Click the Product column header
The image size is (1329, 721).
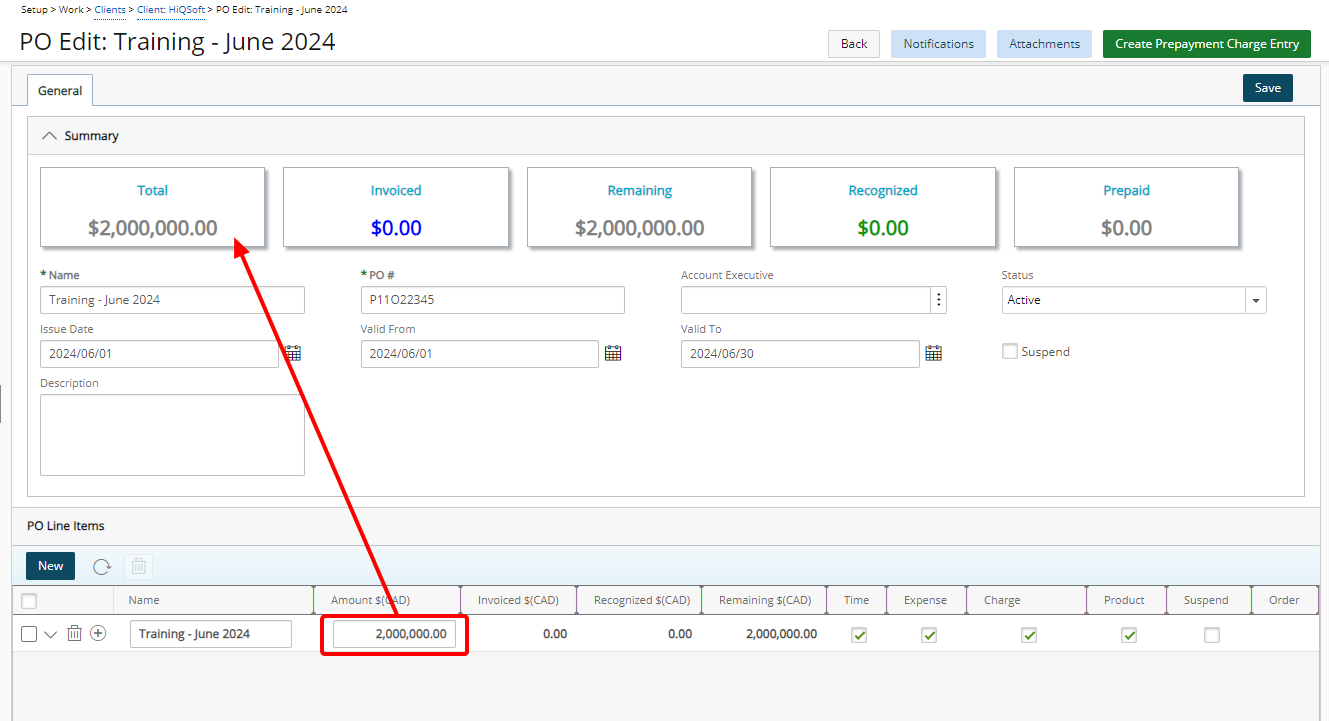(x=1126, y=600)
